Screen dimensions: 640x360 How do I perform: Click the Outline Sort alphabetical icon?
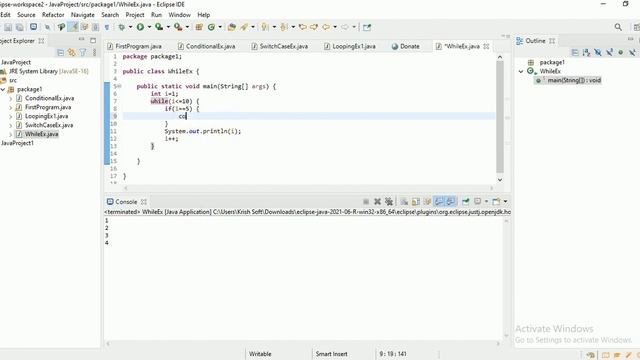click(x=586, y=53)
